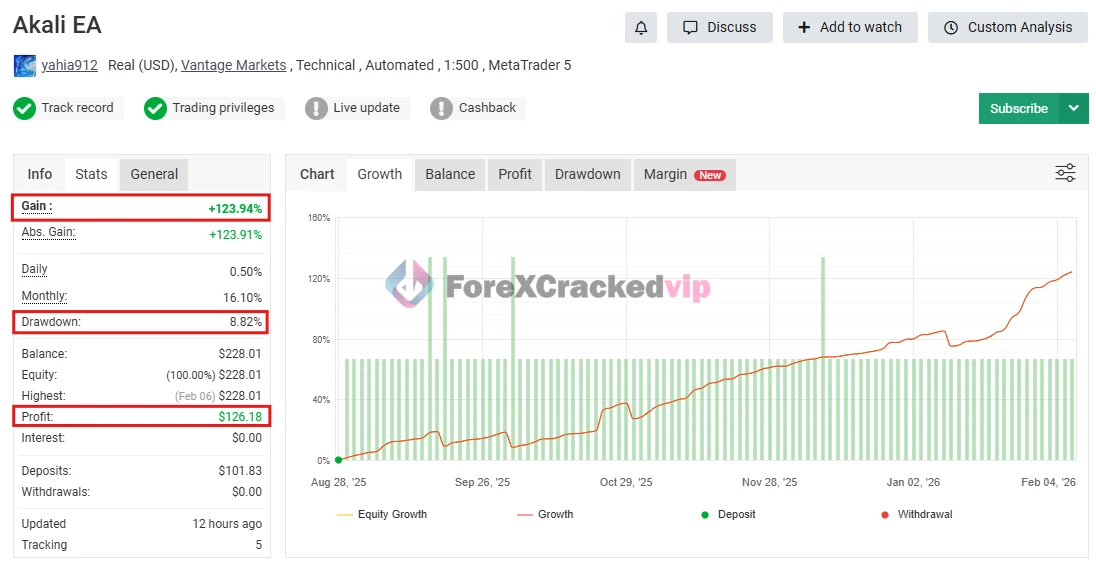Open the chart settings sliders icon
This screenshot has width=1096, height=570.
[x=1065, y=173]
